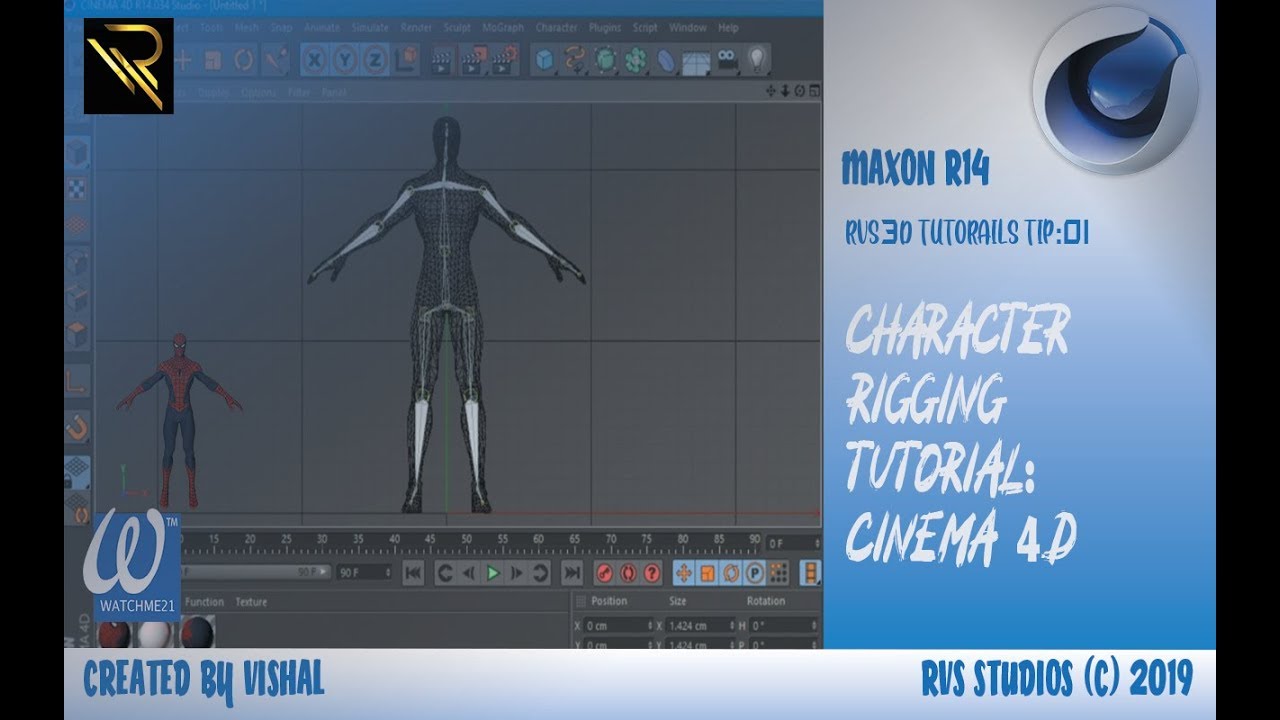The height and width of the screenshot is (720, 1280).
Task: Toggle Snap magnet icon
Action: point(77,429)
